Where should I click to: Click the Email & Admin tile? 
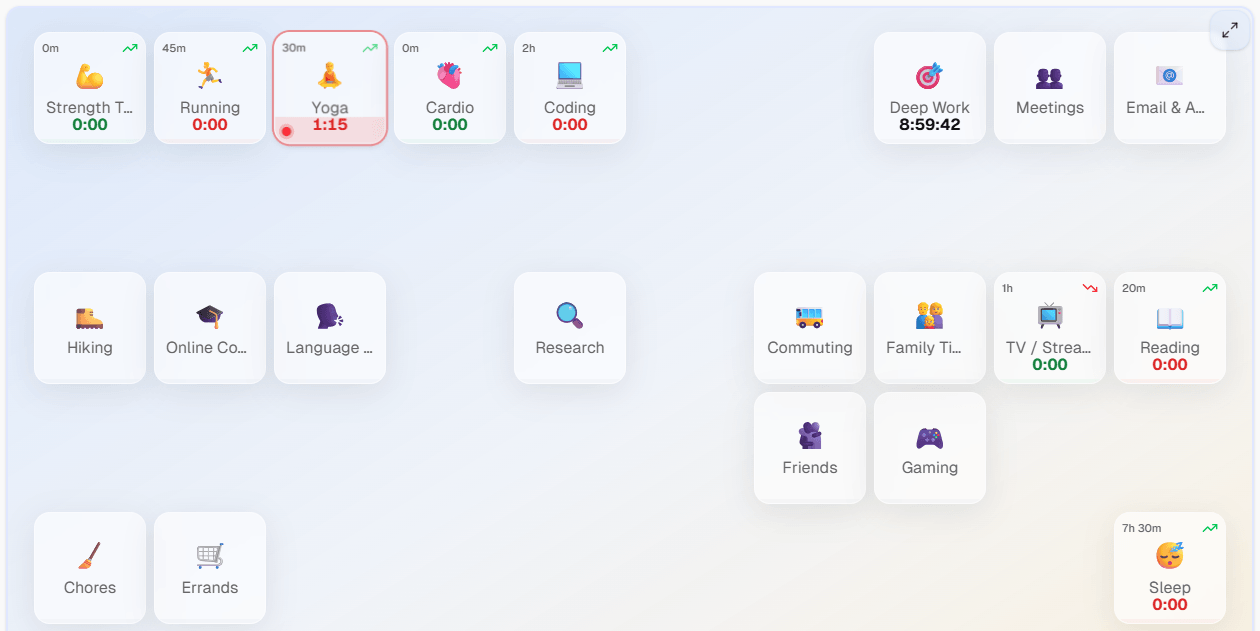[x=1170, y=88]
